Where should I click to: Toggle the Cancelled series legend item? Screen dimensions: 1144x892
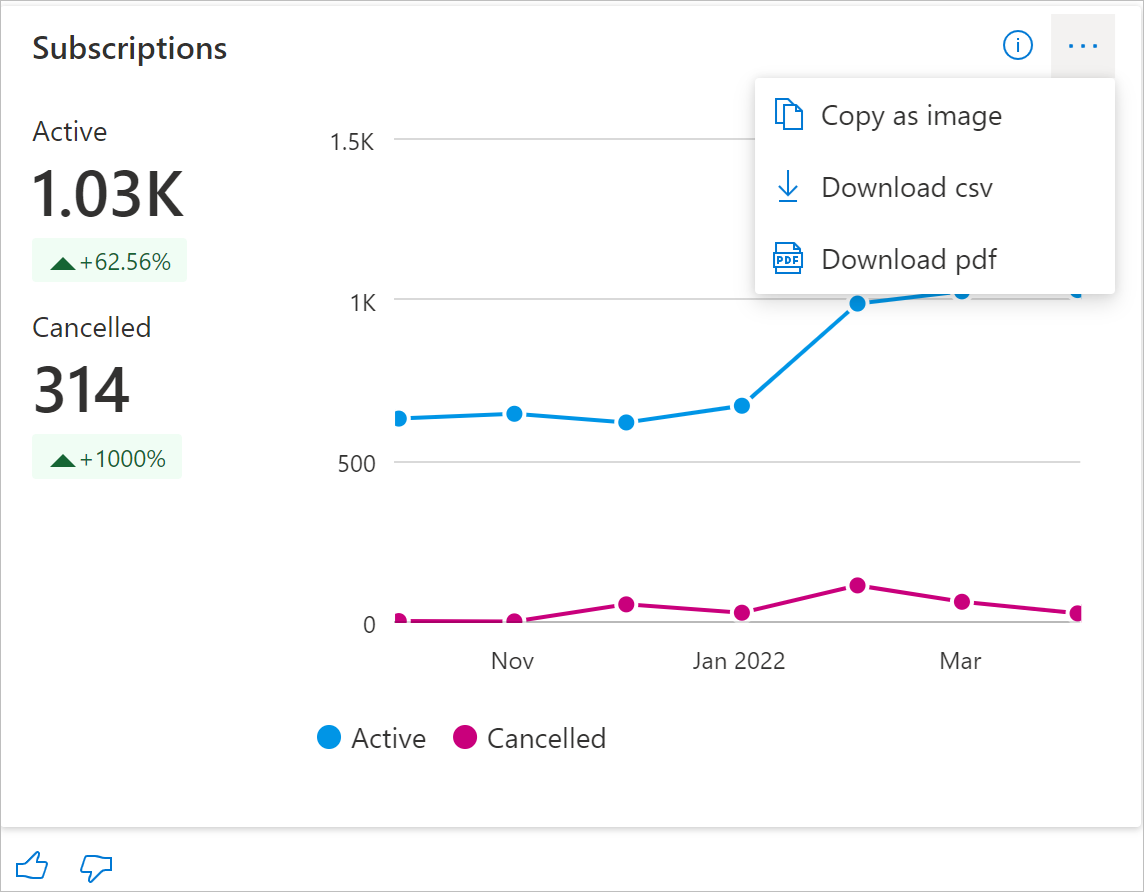pyautogui.click(x=546, y=738)
